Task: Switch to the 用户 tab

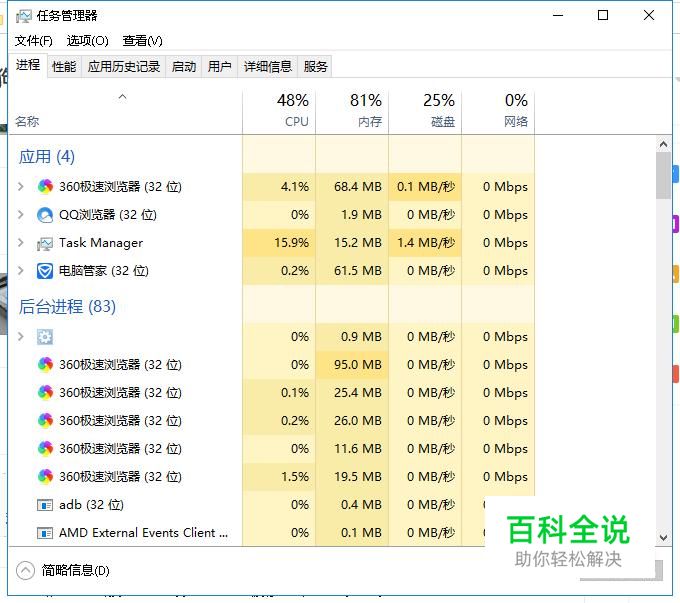Action: pyautogui.click(x=219, y=67)
